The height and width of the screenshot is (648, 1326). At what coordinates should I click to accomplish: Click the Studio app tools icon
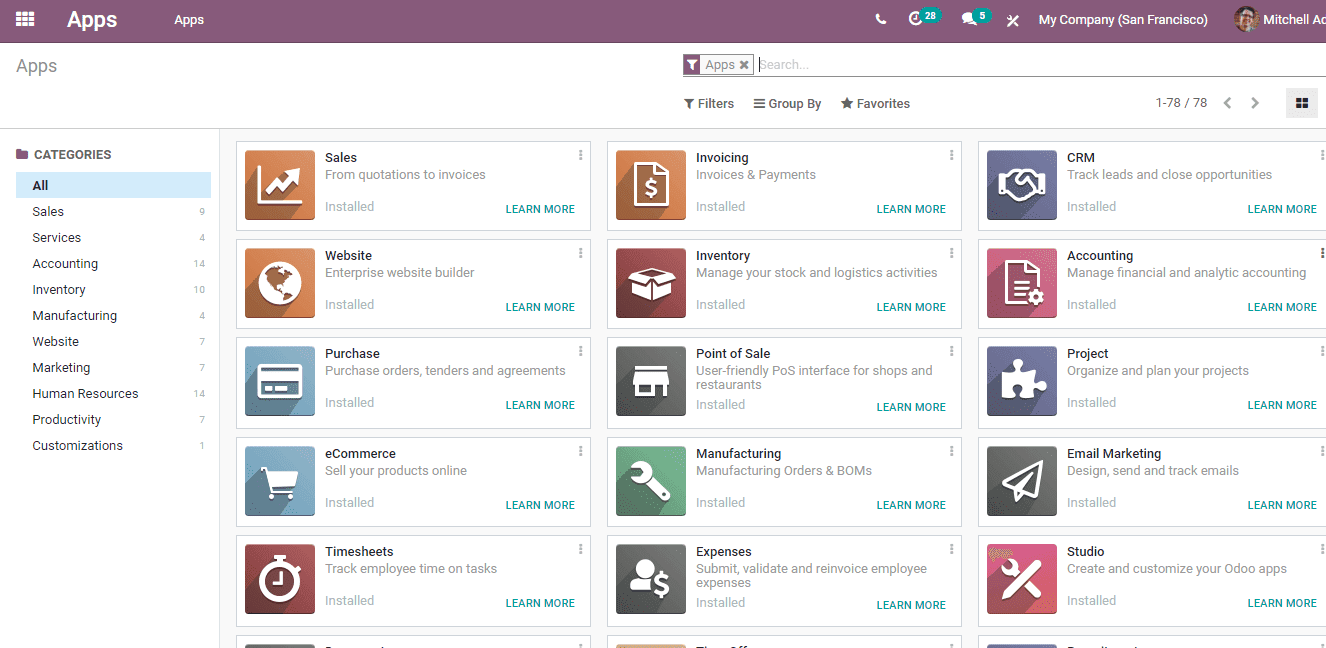pyautogui.click(x=1022, y=579)
